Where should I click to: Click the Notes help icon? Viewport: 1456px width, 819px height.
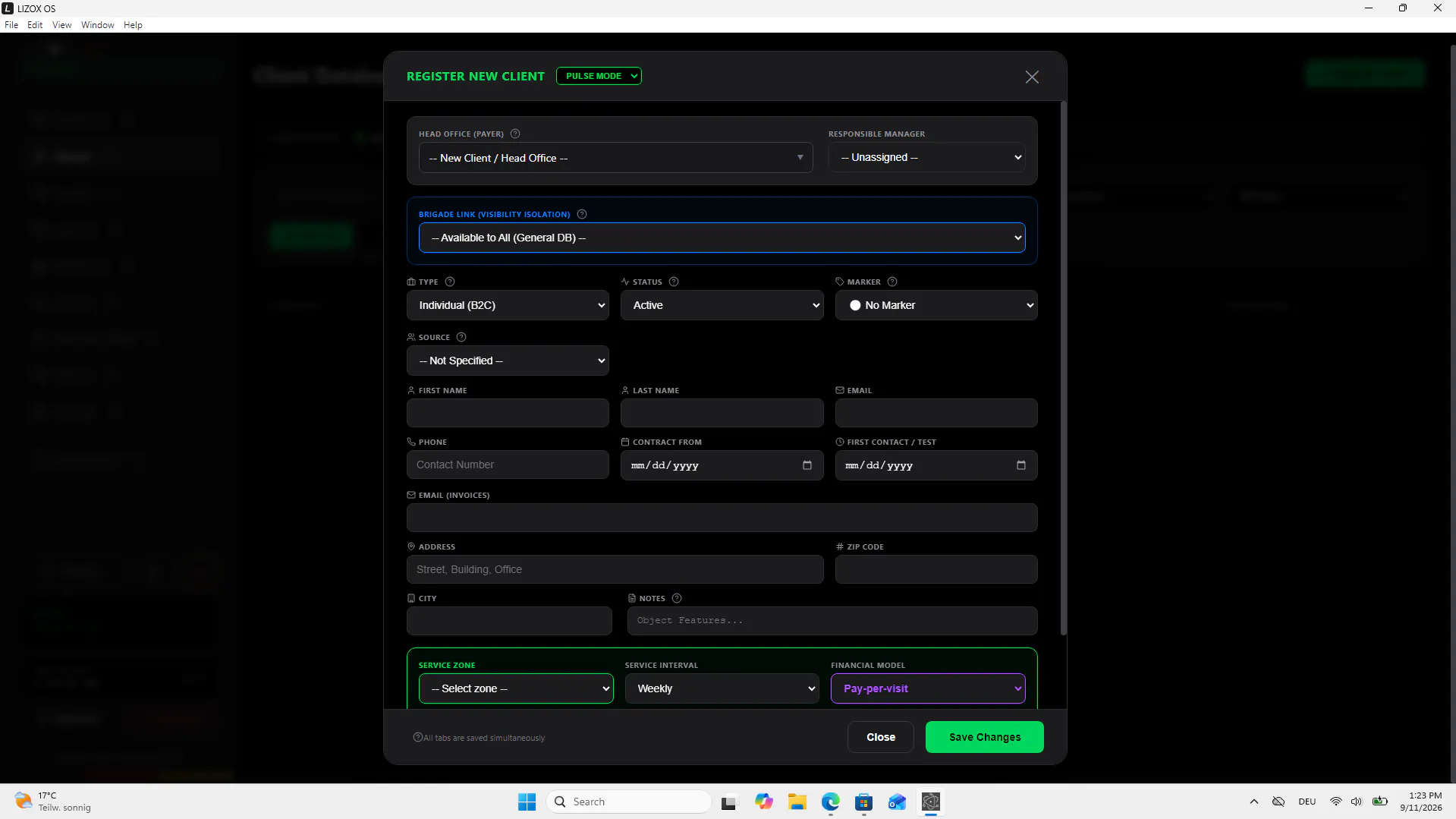677,598
